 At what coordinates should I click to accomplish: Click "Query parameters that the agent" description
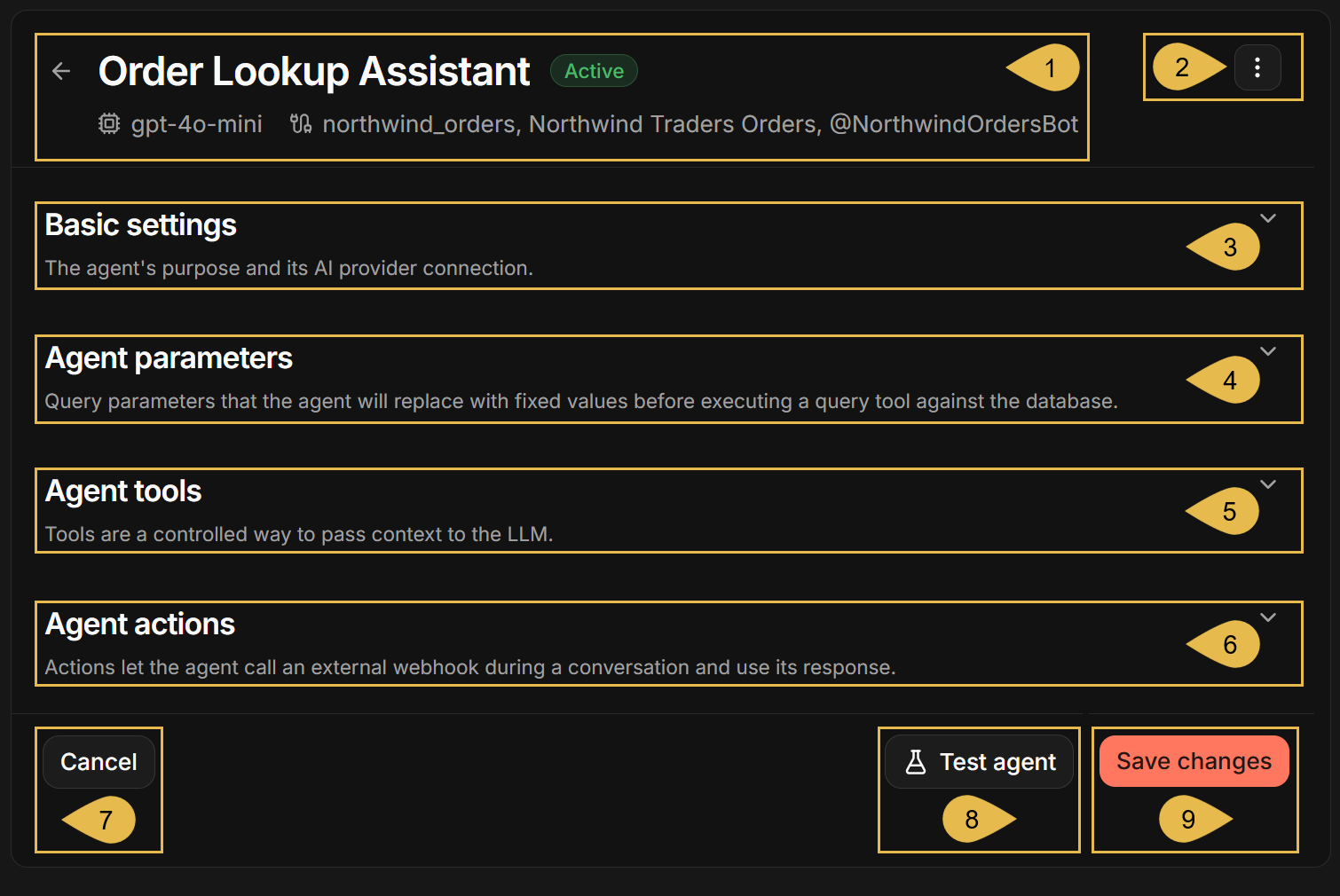pyautogui.click(x=581, y=401)
